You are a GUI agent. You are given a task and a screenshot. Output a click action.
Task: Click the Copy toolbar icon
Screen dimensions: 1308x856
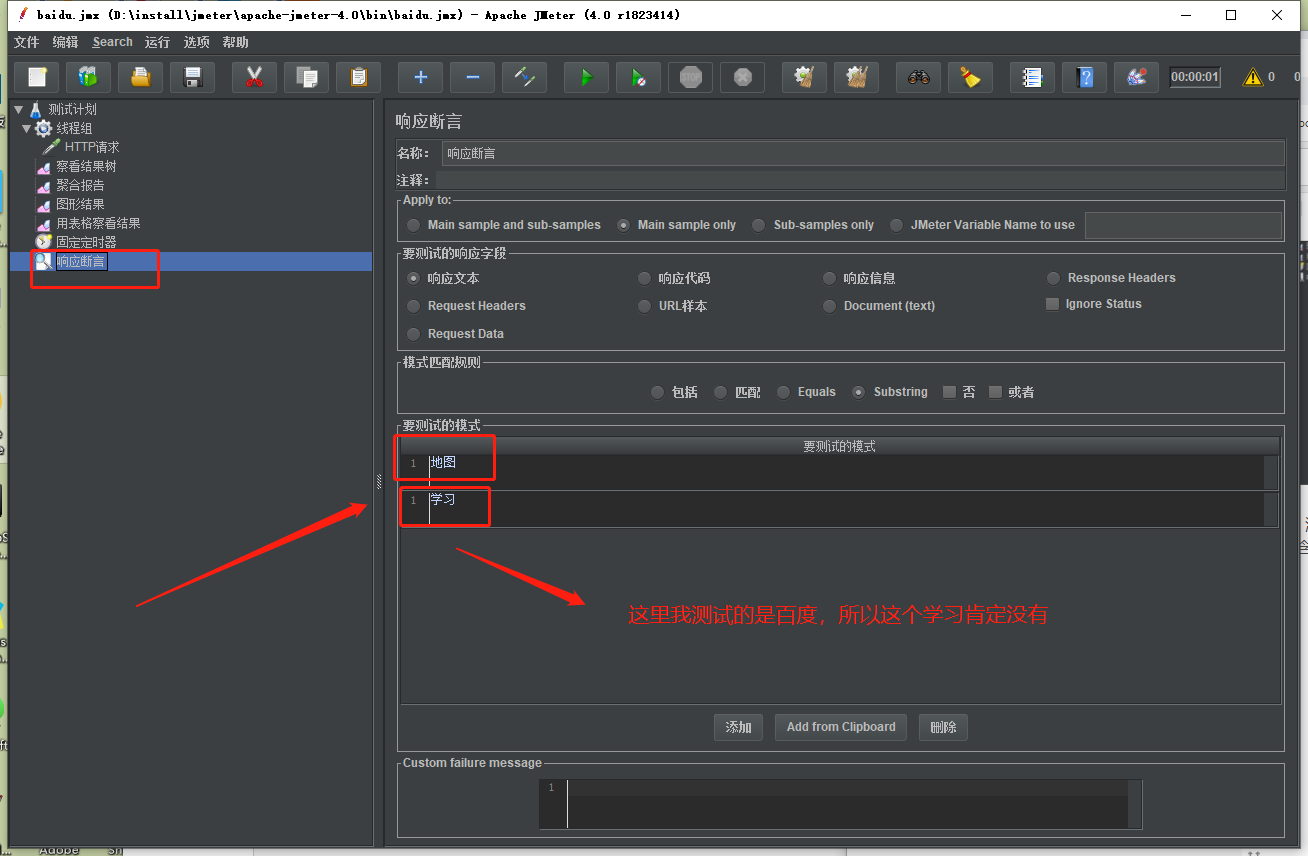point(307,77)
